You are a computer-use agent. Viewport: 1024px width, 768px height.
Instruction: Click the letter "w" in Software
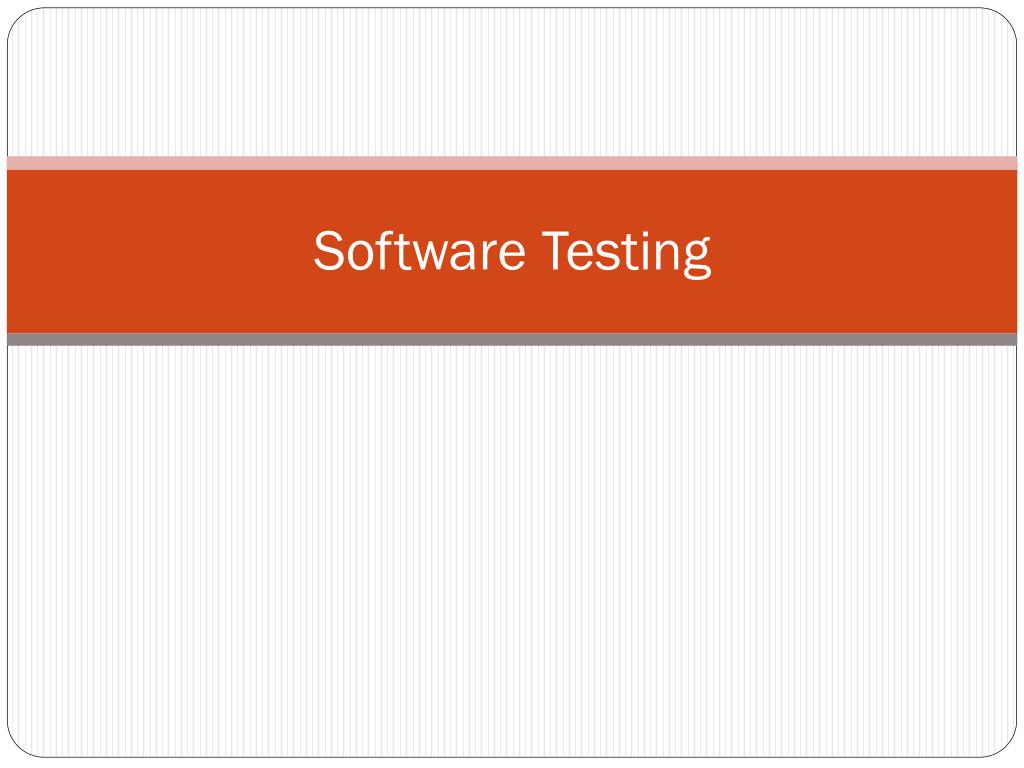coord(428,255)
